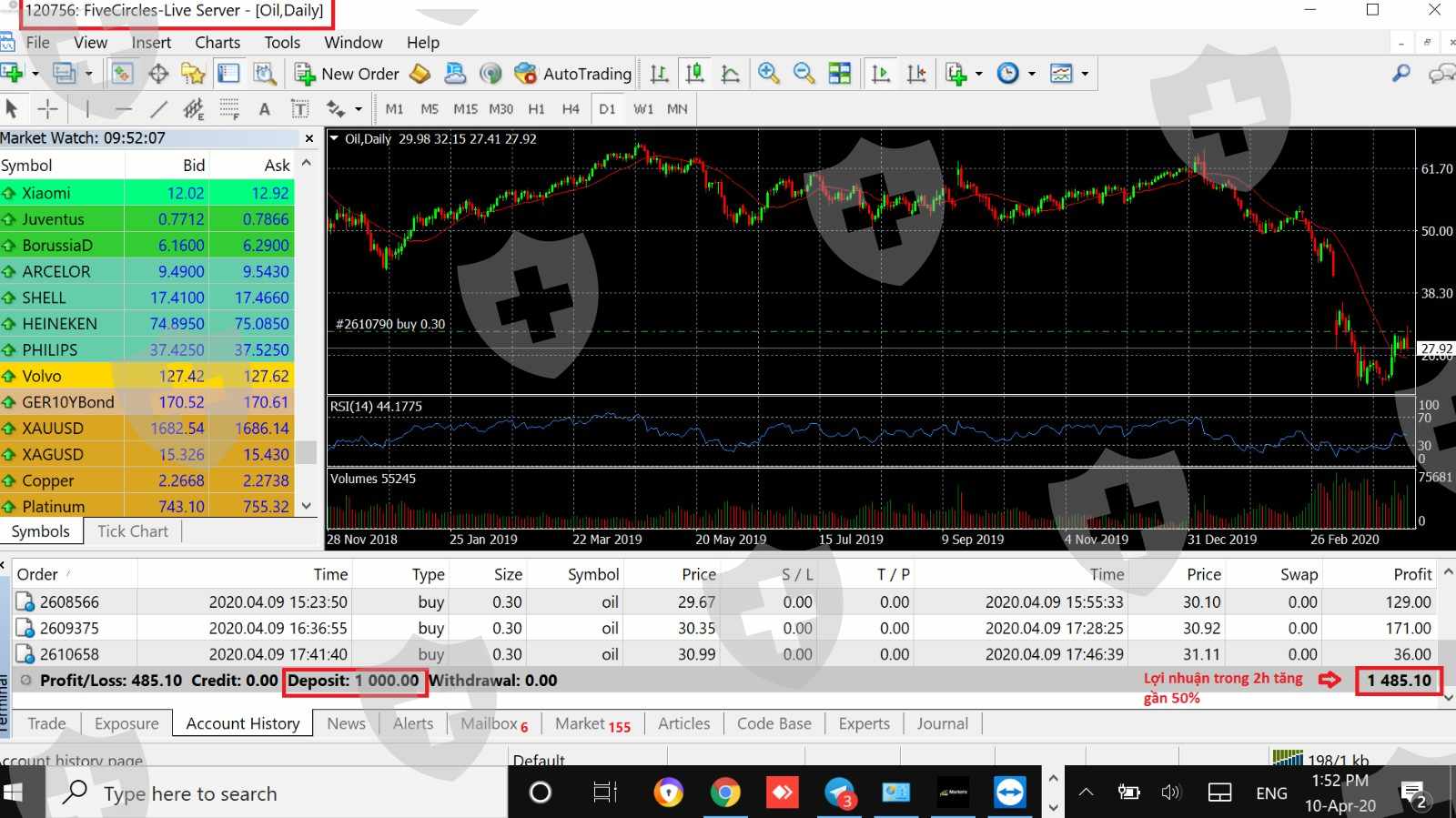Enable the Auto Scroll chart option
Screen dimensions: 1456x818
(x=881, y=74)
